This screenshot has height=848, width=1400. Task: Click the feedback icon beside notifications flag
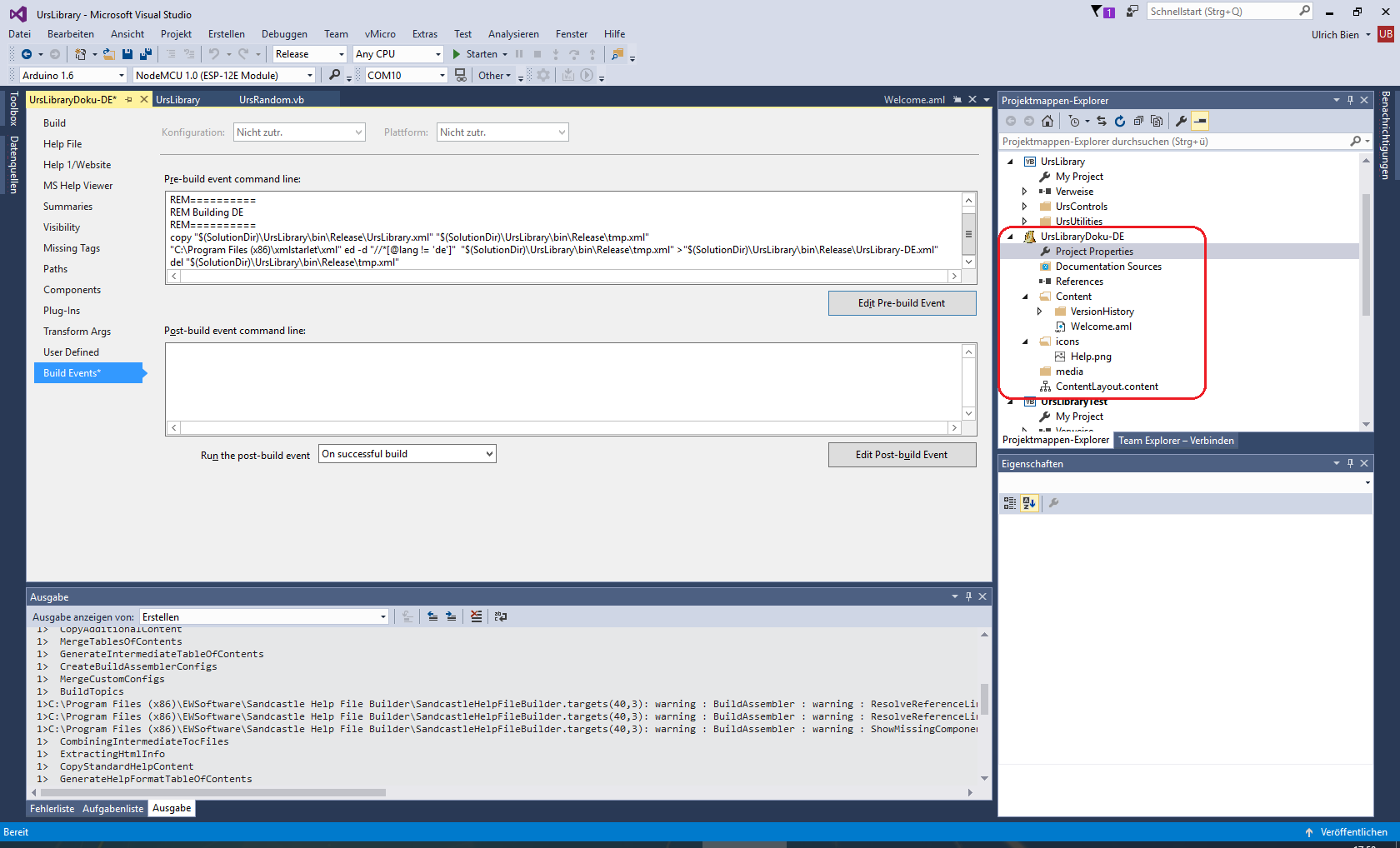[x=1132, y=11]
